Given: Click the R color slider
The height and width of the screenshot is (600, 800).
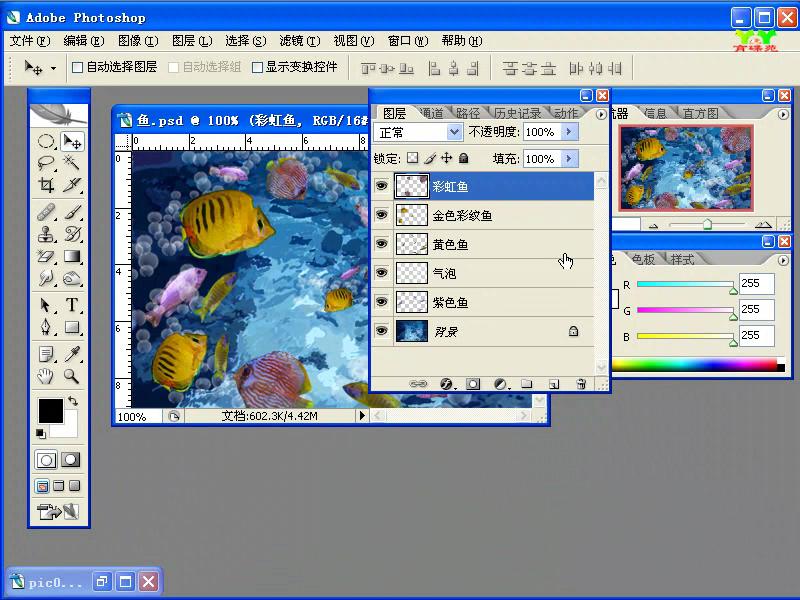Looking at the screenshot, I should (x=685, y=285).
